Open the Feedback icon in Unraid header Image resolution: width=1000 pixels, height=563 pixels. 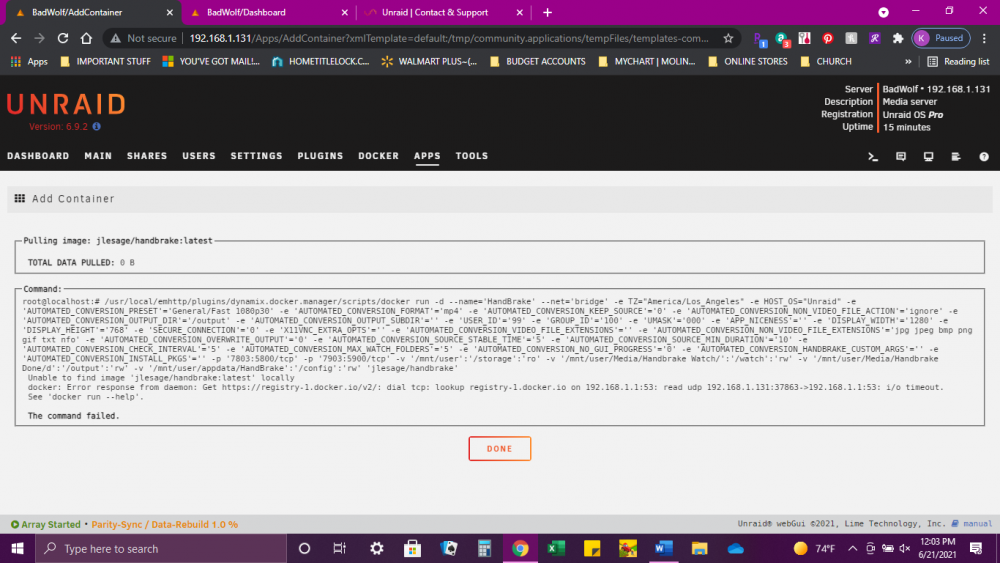[x=901, y=156]
